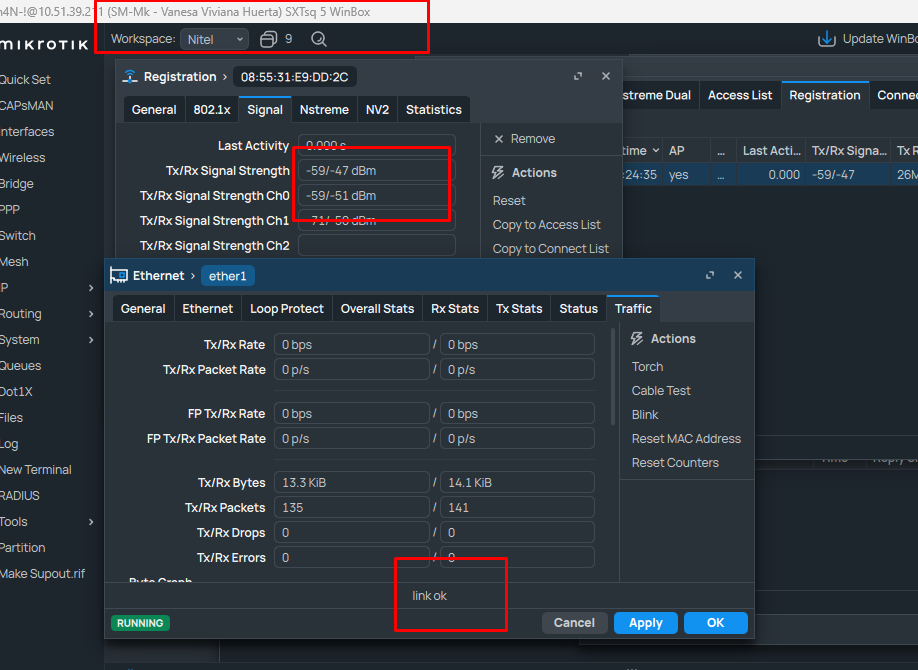This screenshot has width=918, height=670.
Task: Expand the Routing submenu in sidebar
Action: [x=91, y=314]
